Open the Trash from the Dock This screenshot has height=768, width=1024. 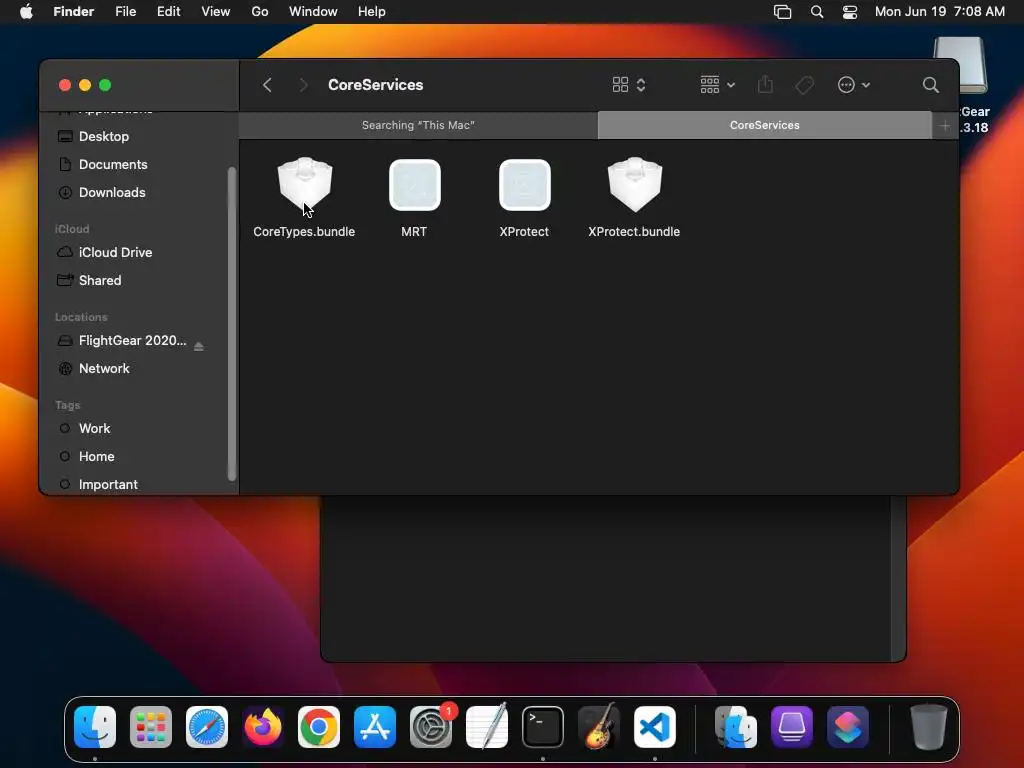928,727
